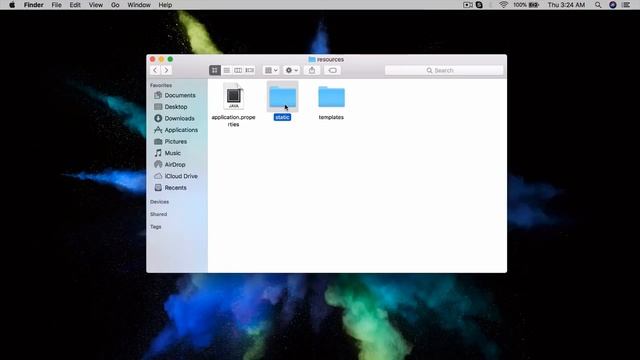Open the File menu
The image size is (640, 360).
(56, 5)
